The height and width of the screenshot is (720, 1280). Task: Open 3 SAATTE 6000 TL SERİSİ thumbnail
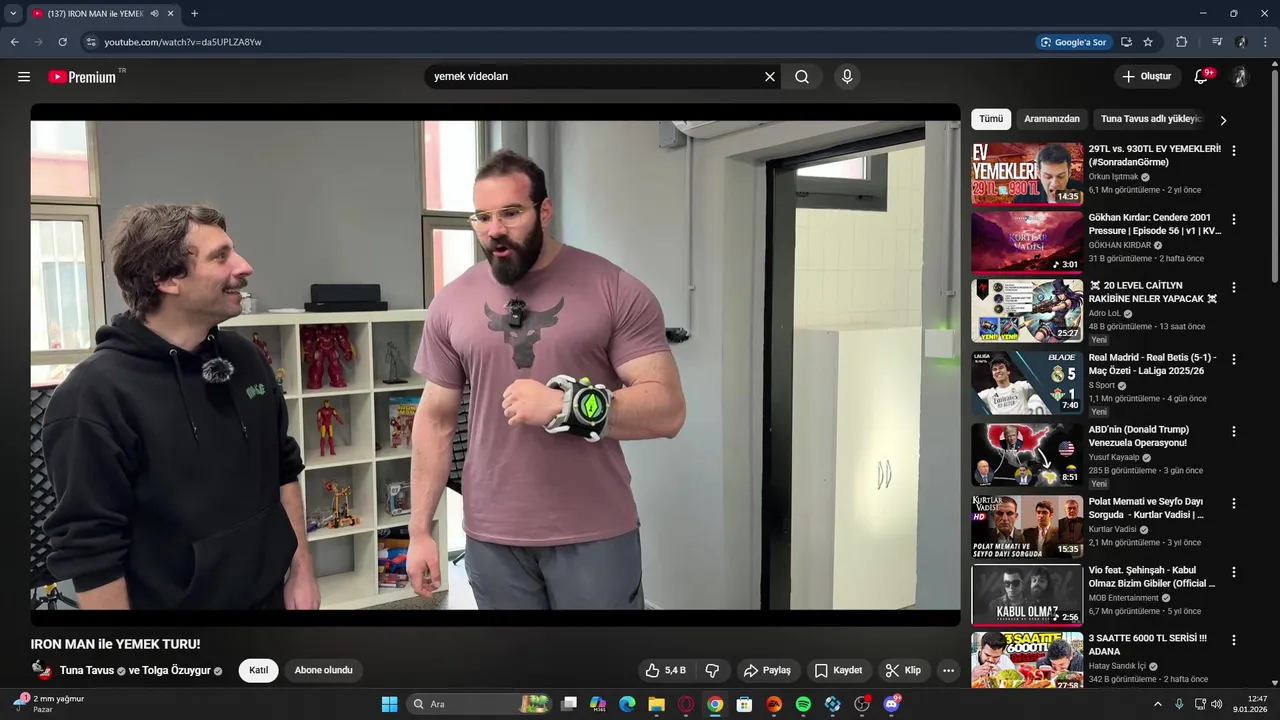pos(1027,660)
